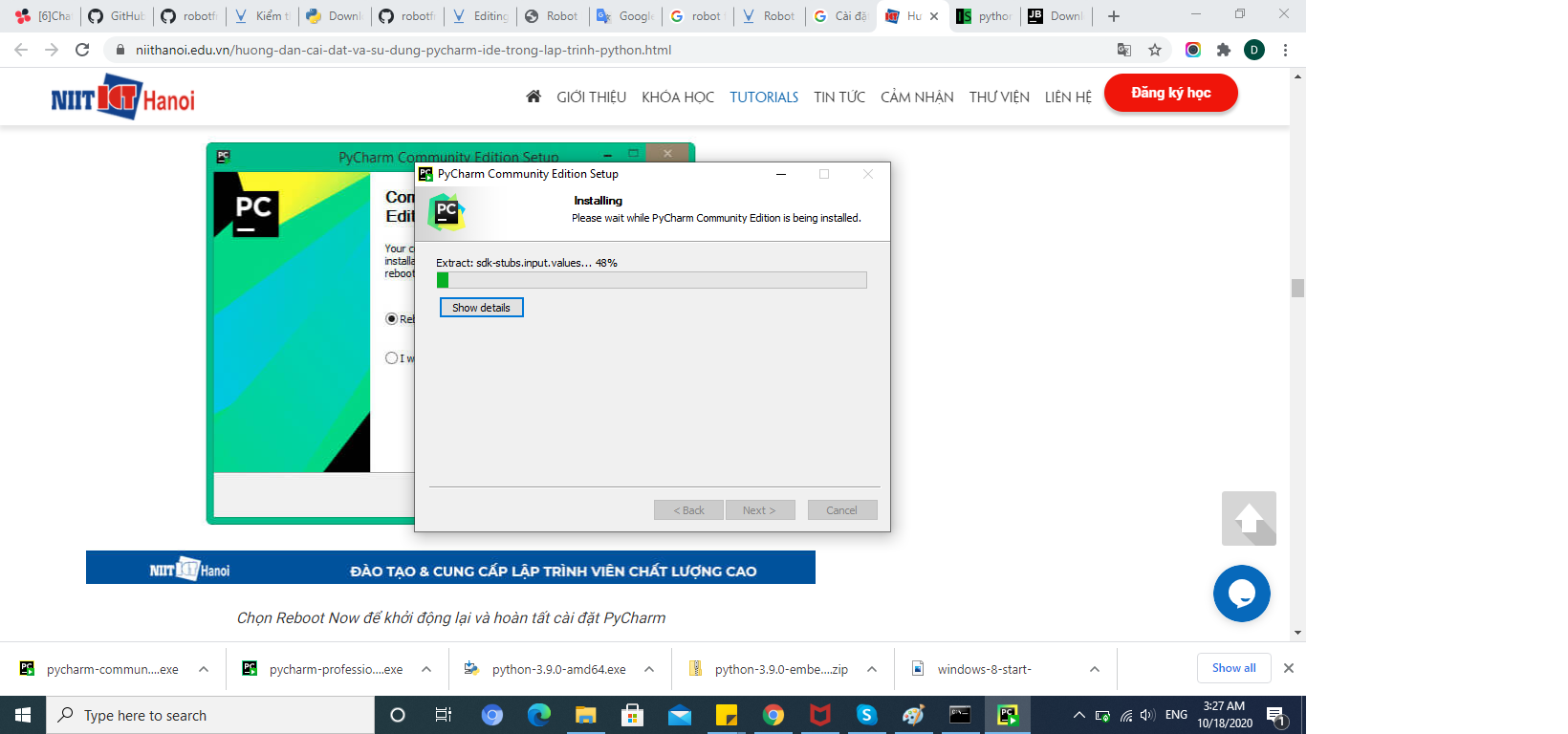Click the back-to-top arrow button
Screen dimensions: 1568x734
click(x=1249, y=518)
